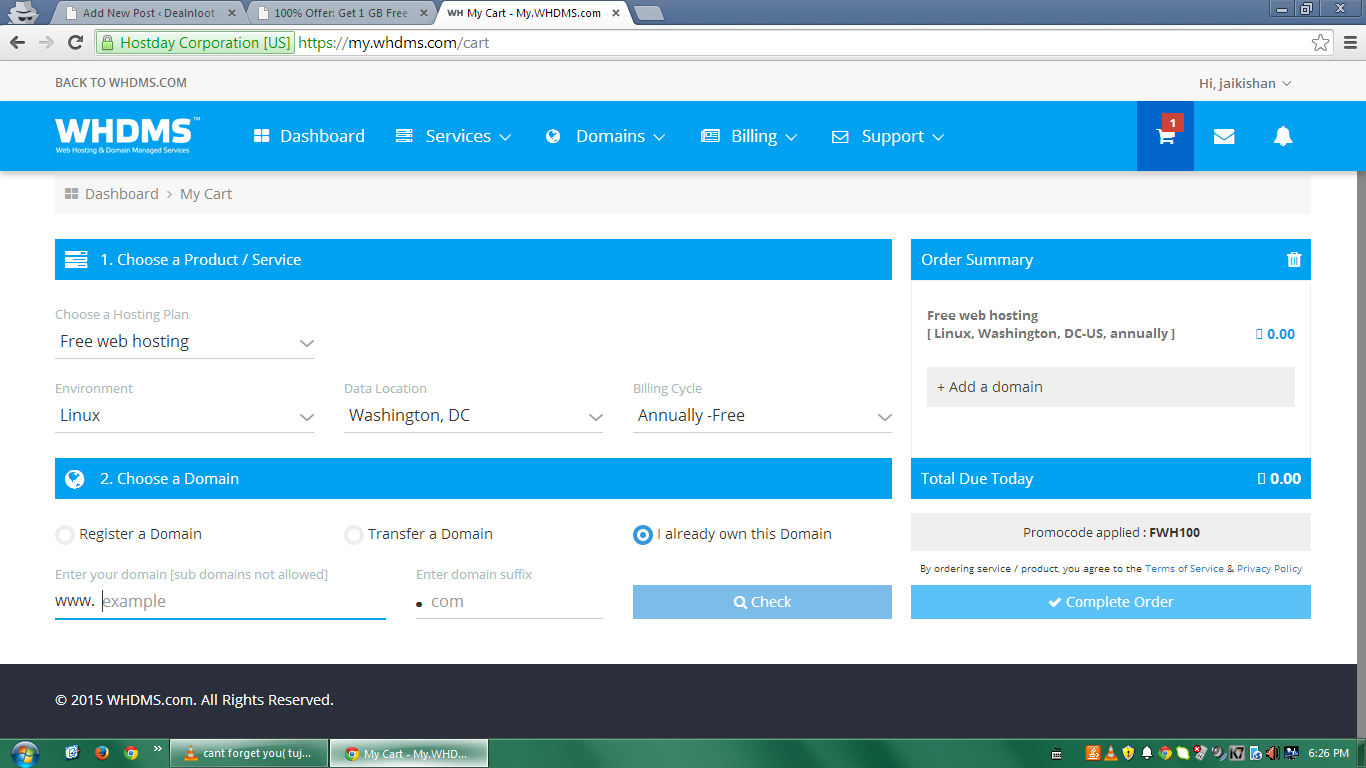Expand the Domains menu
Viewport: 1366px width, 768px height.
(606, 136)
